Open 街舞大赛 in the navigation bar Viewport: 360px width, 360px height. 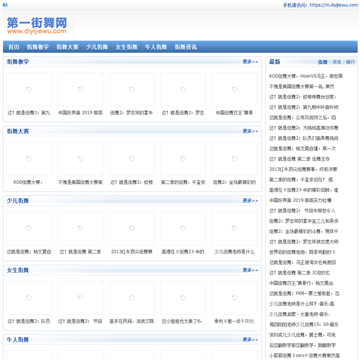tap(67, 47)
